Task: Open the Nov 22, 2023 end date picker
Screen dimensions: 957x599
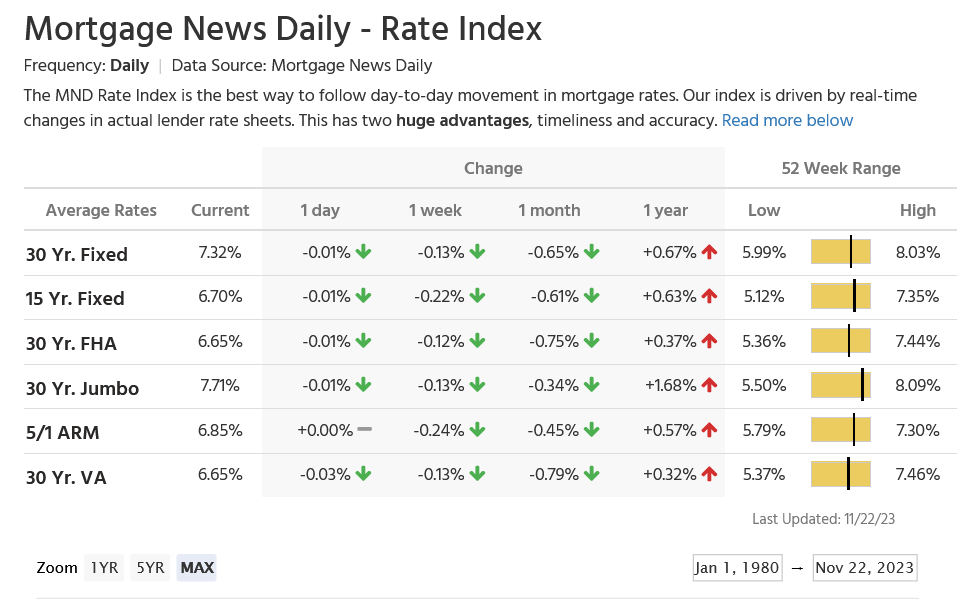Action: click(x=865, y=568)
